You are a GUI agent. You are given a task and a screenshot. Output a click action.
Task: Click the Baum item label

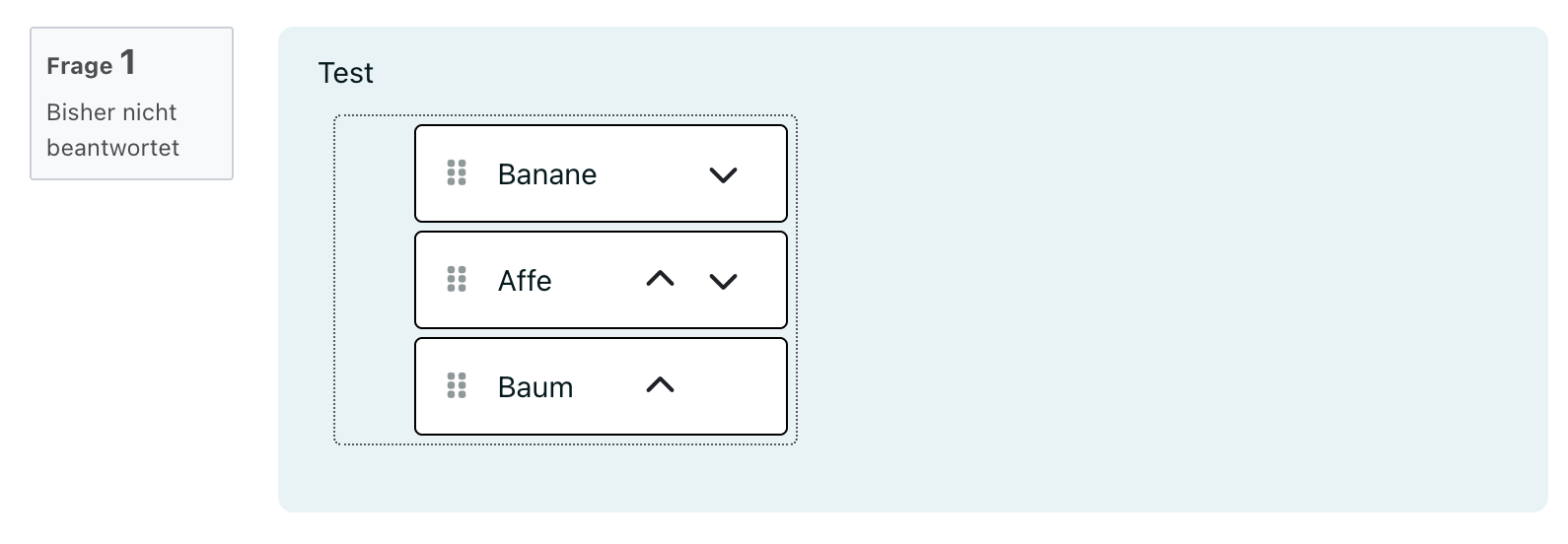pyautogui.click(x=535, y=387)
